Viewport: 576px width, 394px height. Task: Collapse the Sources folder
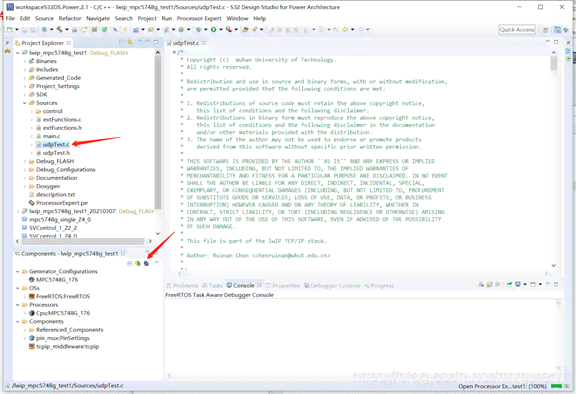tap(25, 103)
